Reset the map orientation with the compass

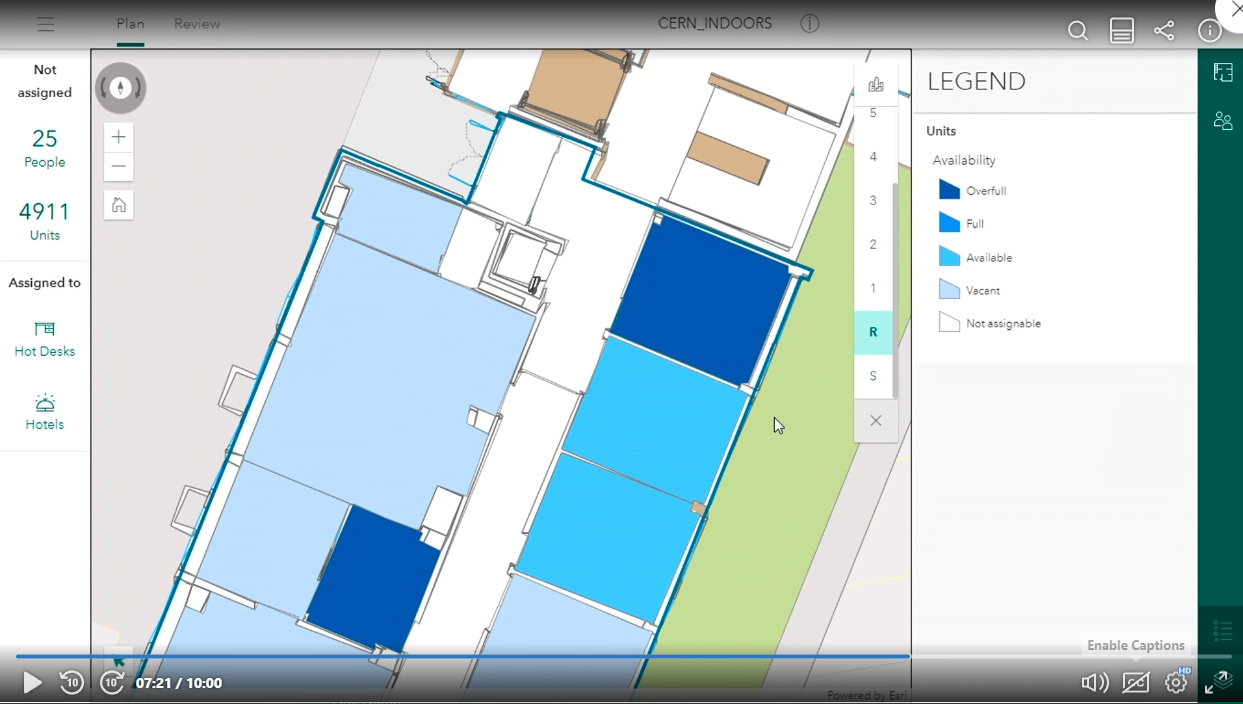(120, 88)
